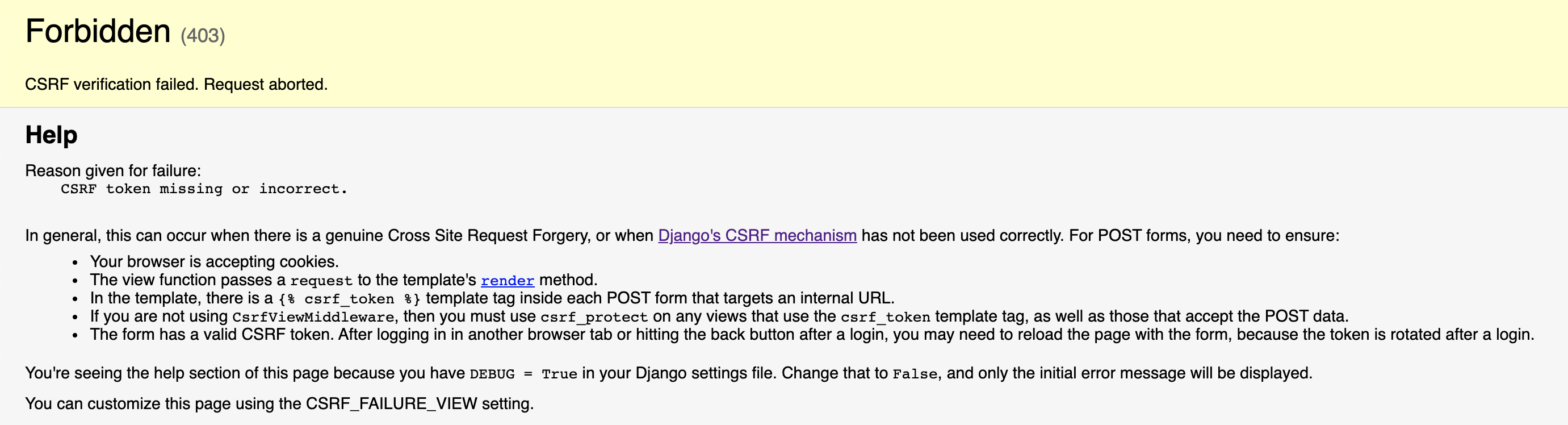Click the 'CSRF verification failed. Request aborted.' message

coord(176,84)
